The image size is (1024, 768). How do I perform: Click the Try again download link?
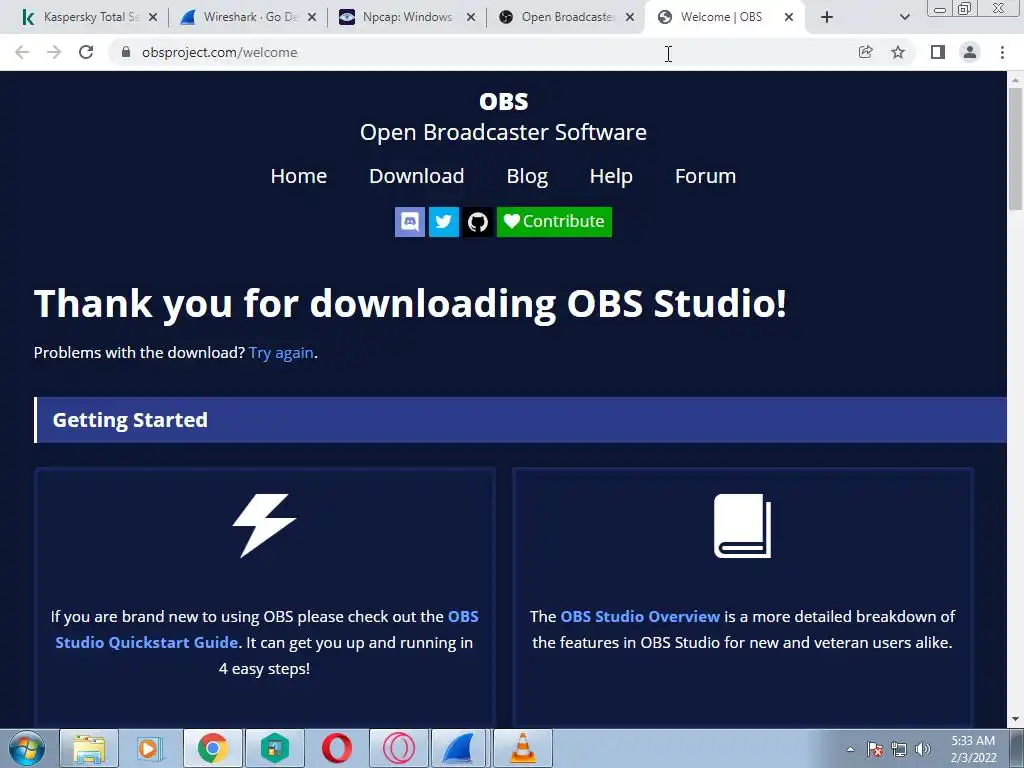[x=281, y=353]
